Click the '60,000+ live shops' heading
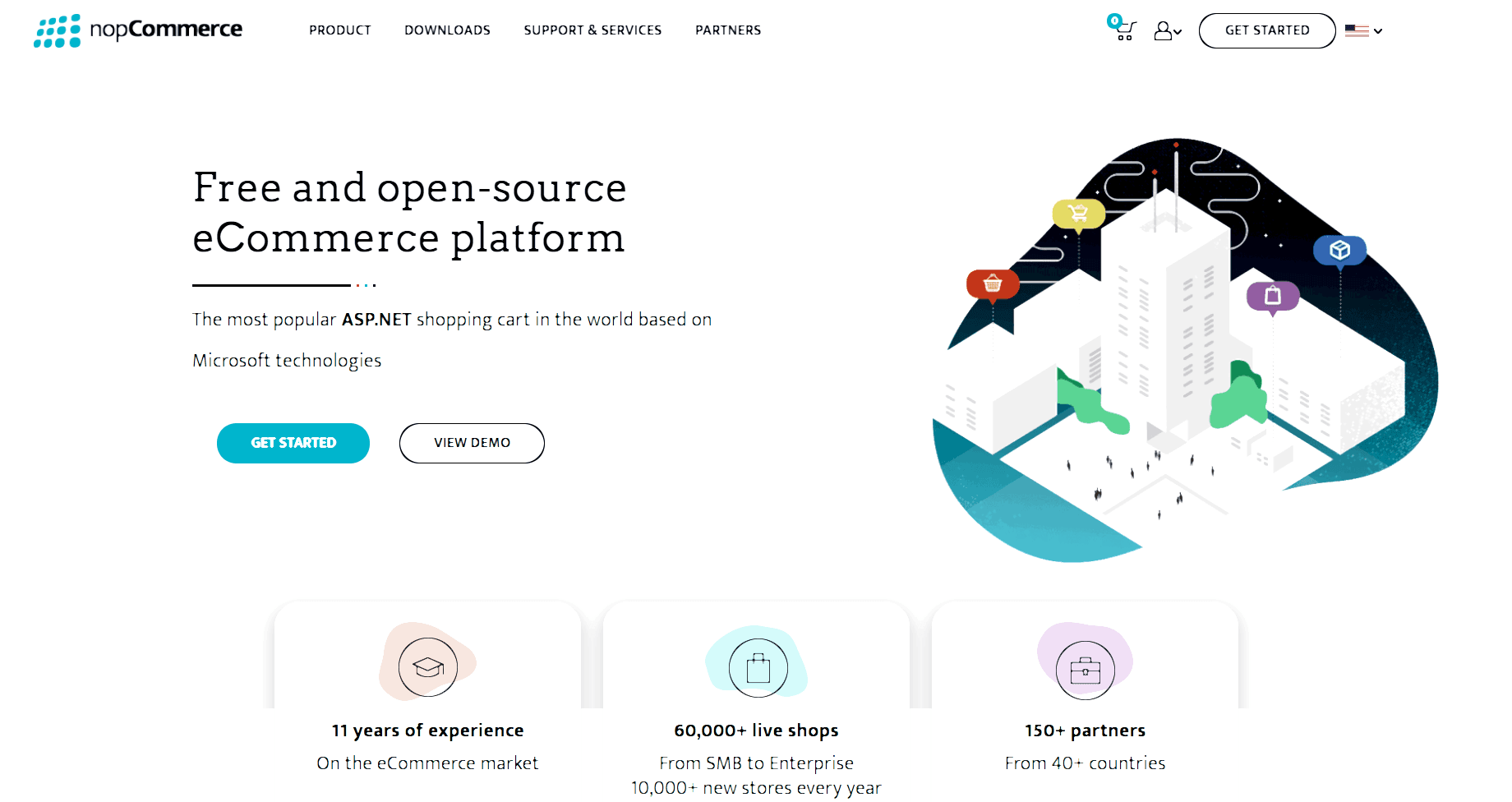1512x802 pixels. point(756,730)
